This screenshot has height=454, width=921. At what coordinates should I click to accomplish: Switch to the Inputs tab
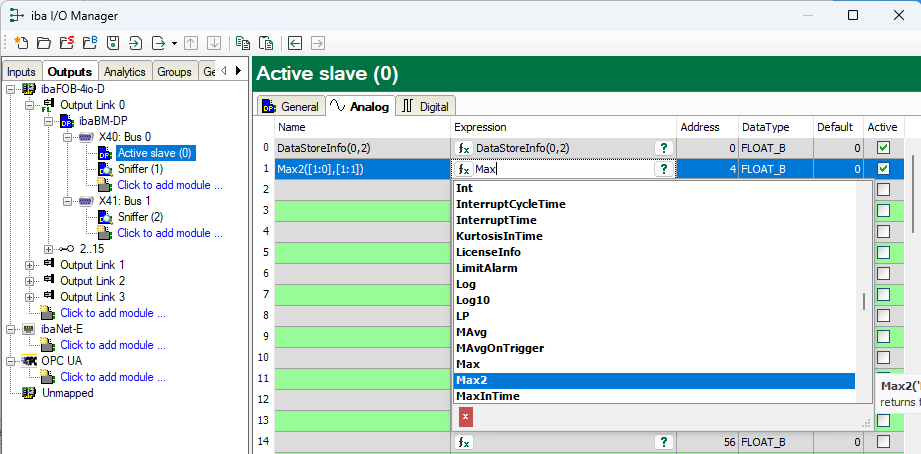pos(22,72)
